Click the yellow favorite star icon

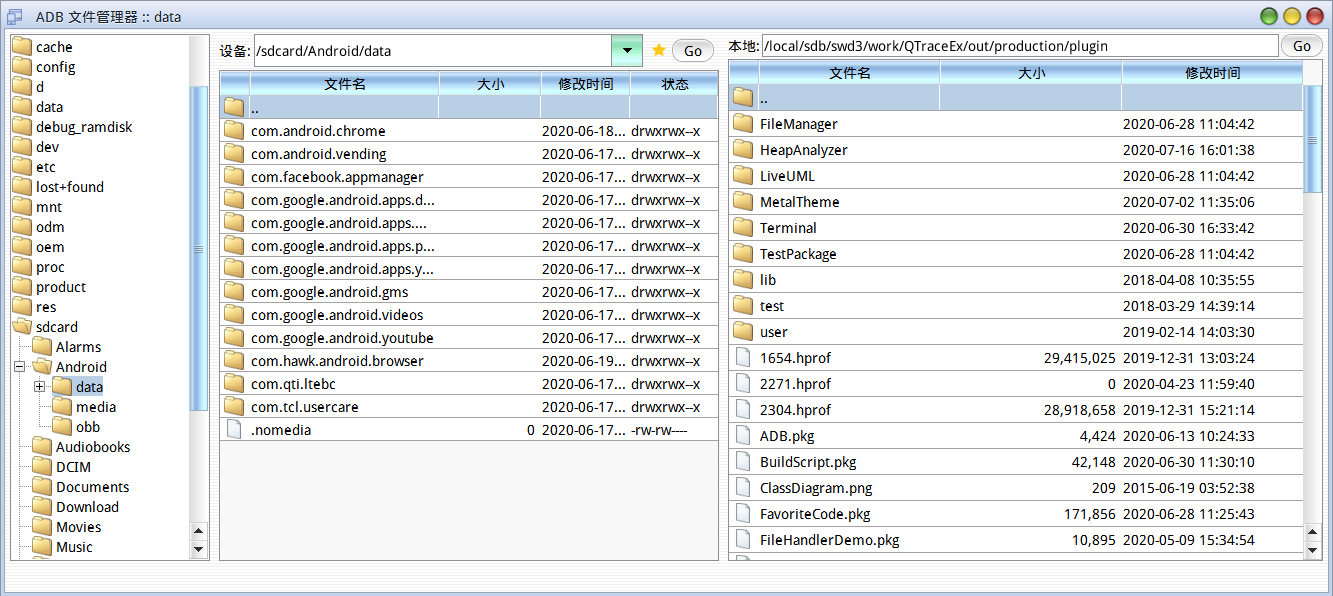click(x=659, y=50)
